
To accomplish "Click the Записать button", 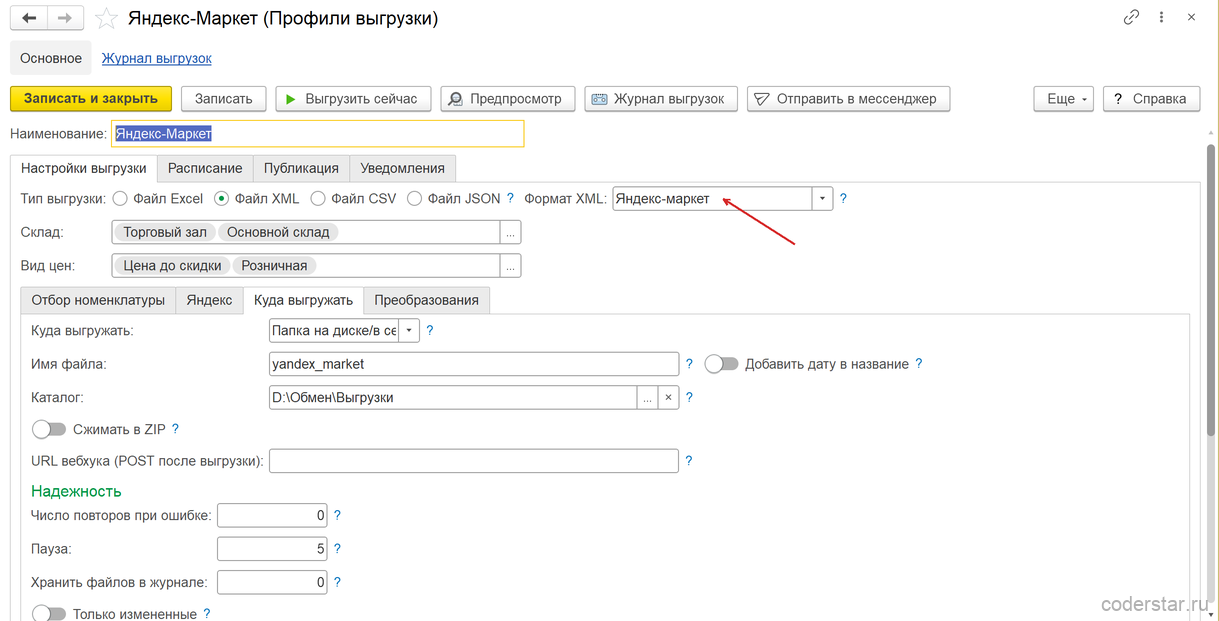I will (224, 98).
